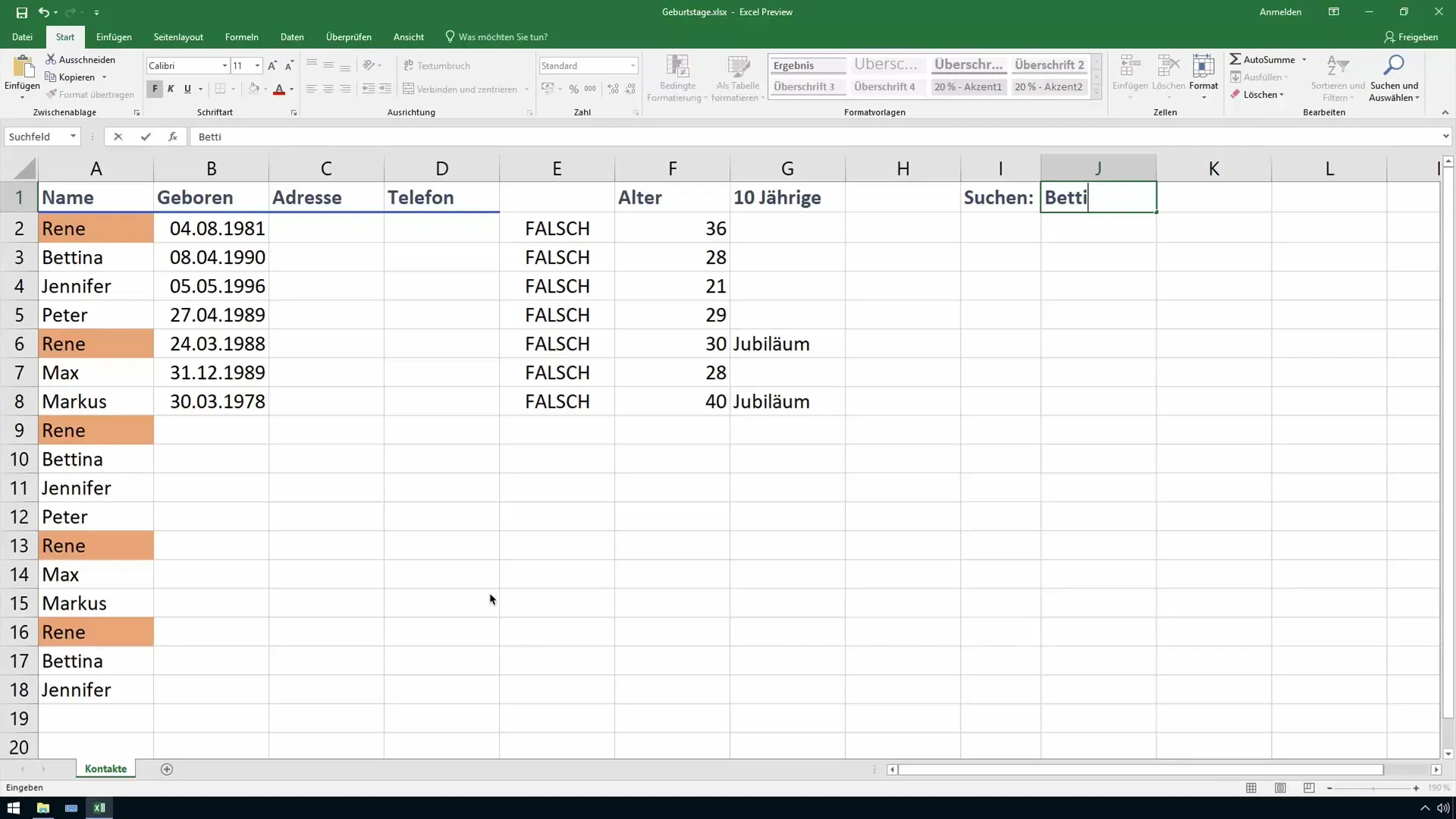Expand the formula bar

click(x=1445, y=136)
